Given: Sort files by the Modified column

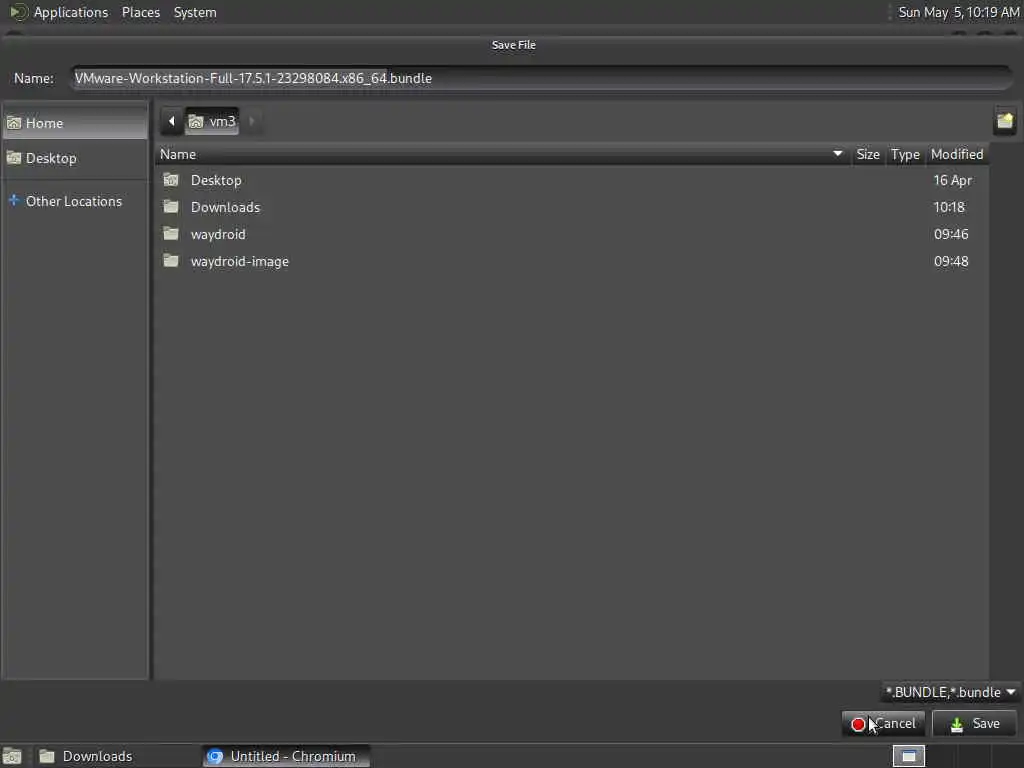Looking at the screenshot, I should 957,154.
